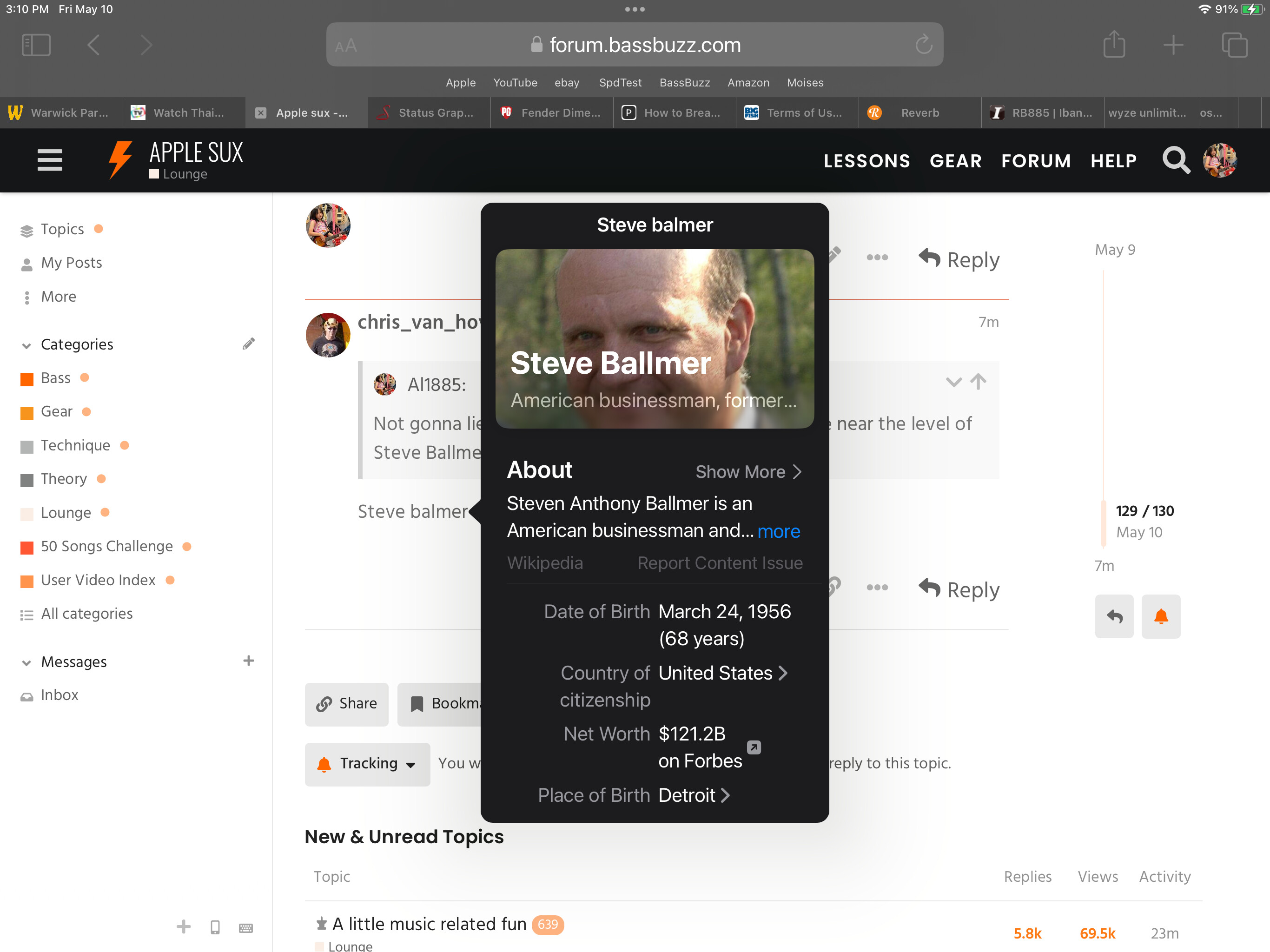1270x952 pixels.
Task: Click Safari's sidebar icon
Action: click(x=36, y=45)
